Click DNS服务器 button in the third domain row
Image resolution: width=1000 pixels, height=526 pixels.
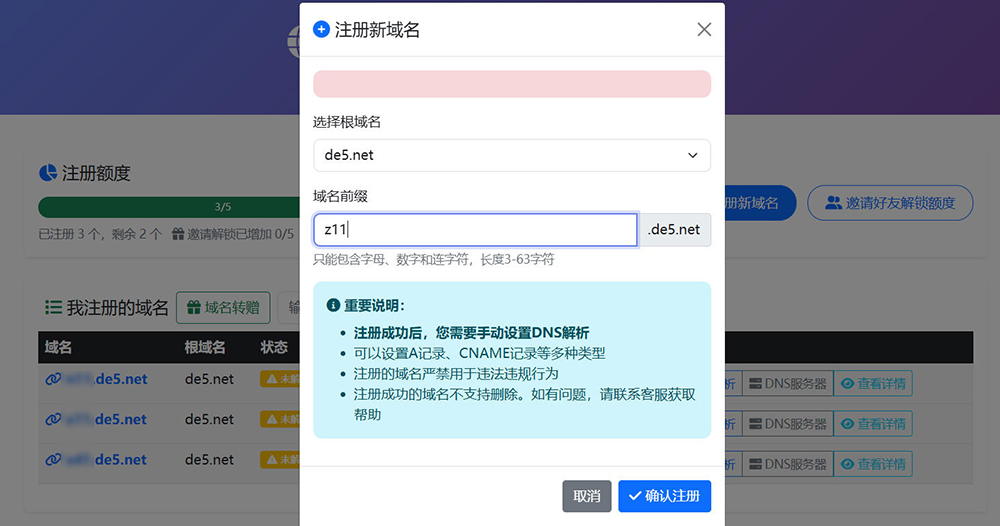point(787,464)
